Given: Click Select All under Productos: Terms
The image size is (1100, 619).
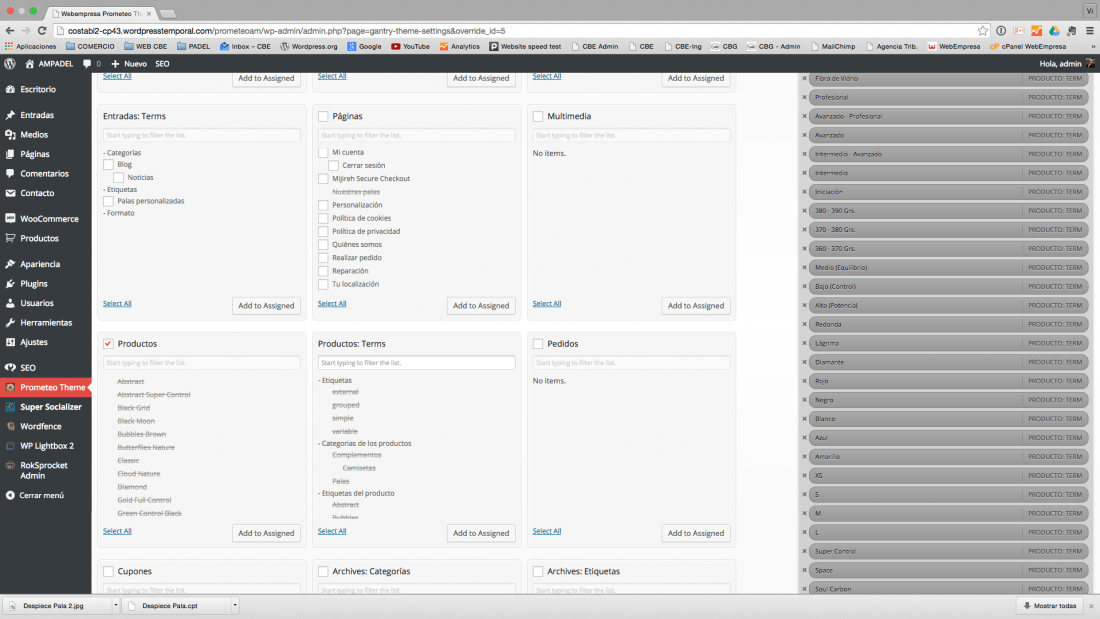Looking at the screenshot, I should pyautogui.click(x=332, y=531).
